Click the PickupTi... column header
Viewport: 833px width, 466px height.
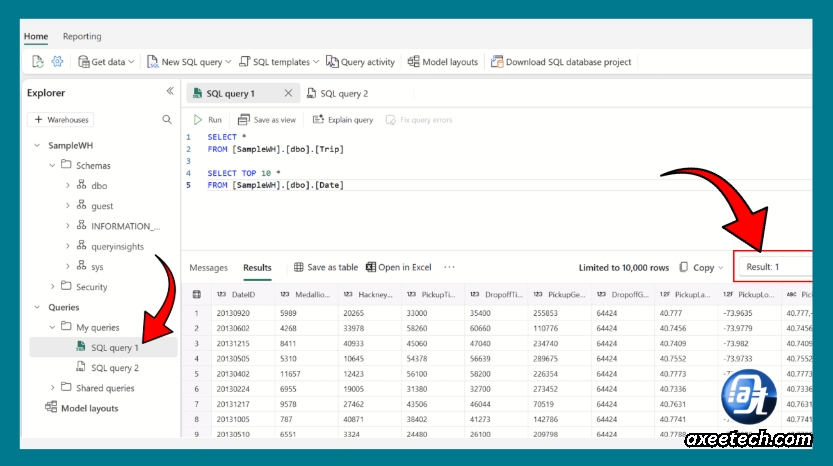click(x=432, y=294)
